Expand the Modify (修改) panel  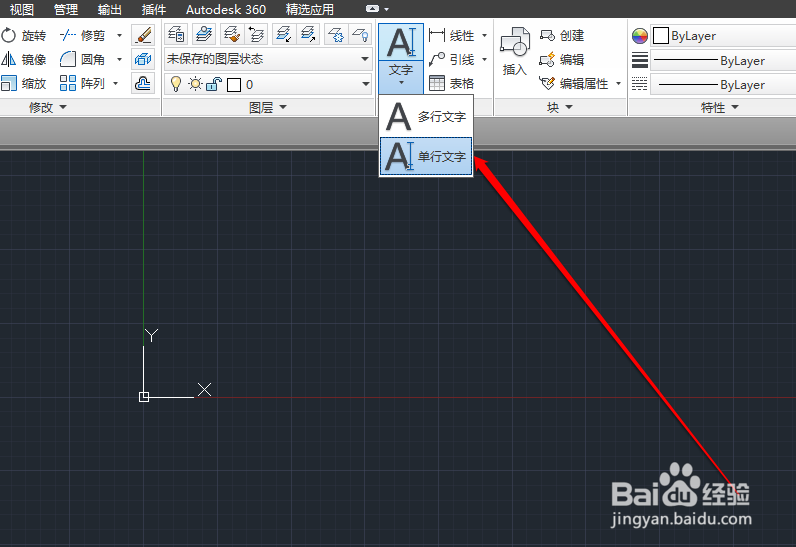[x=48, y=107]
